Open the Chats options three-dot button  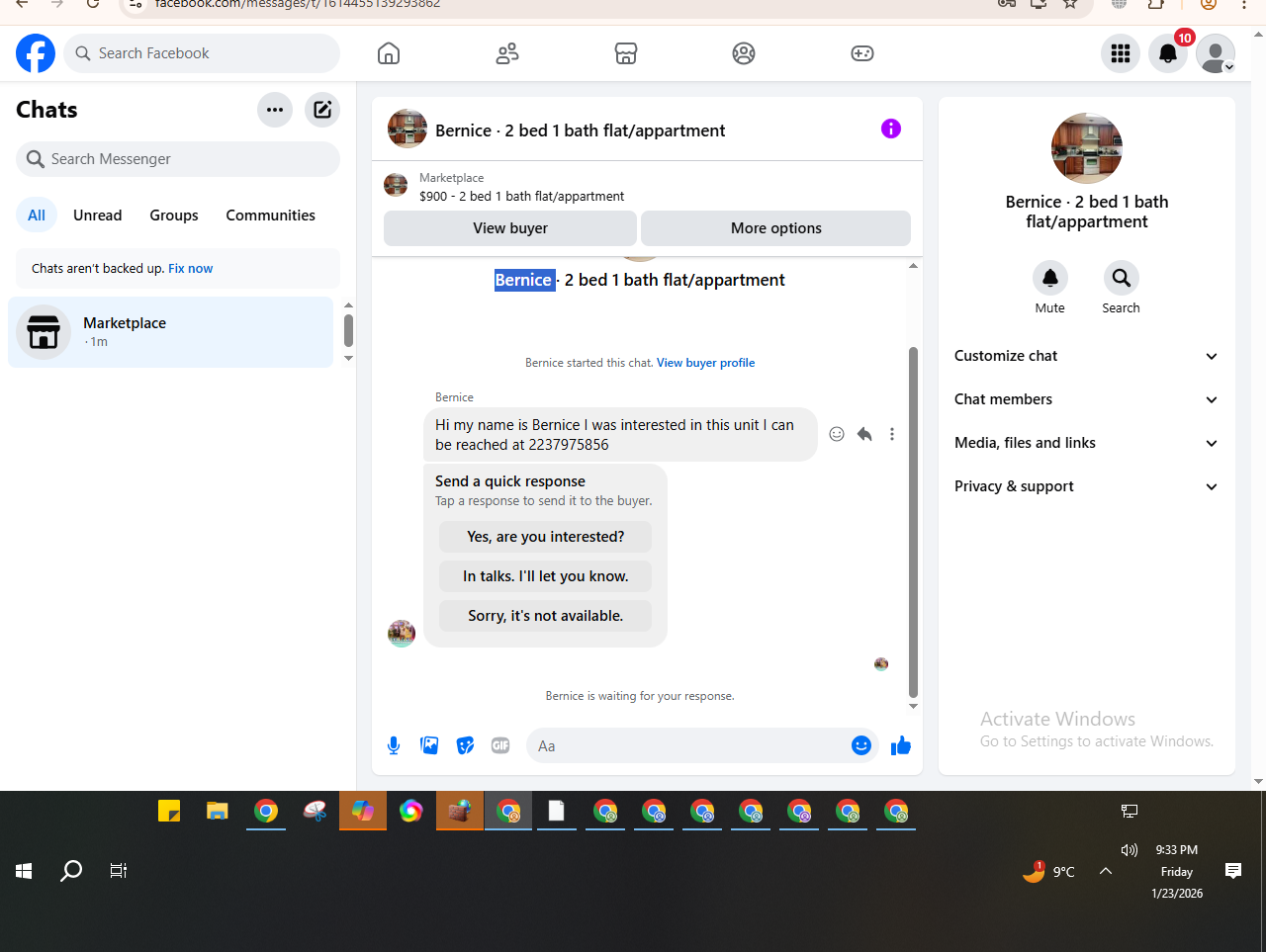[275, 110]
